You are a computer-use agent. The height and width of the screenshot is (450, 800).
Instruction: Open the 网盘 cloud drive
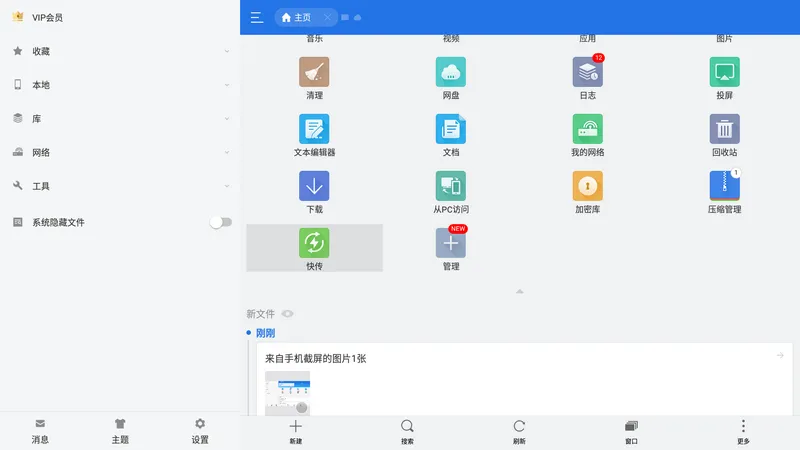coord(451,78)
